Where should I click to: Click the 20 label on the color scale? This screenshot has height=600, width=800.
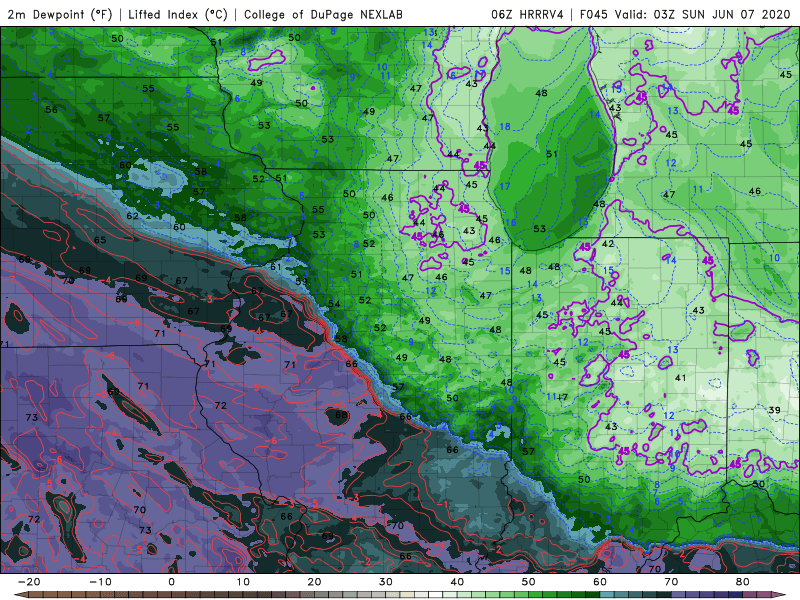pyautogui.click(x=314, y=582)
